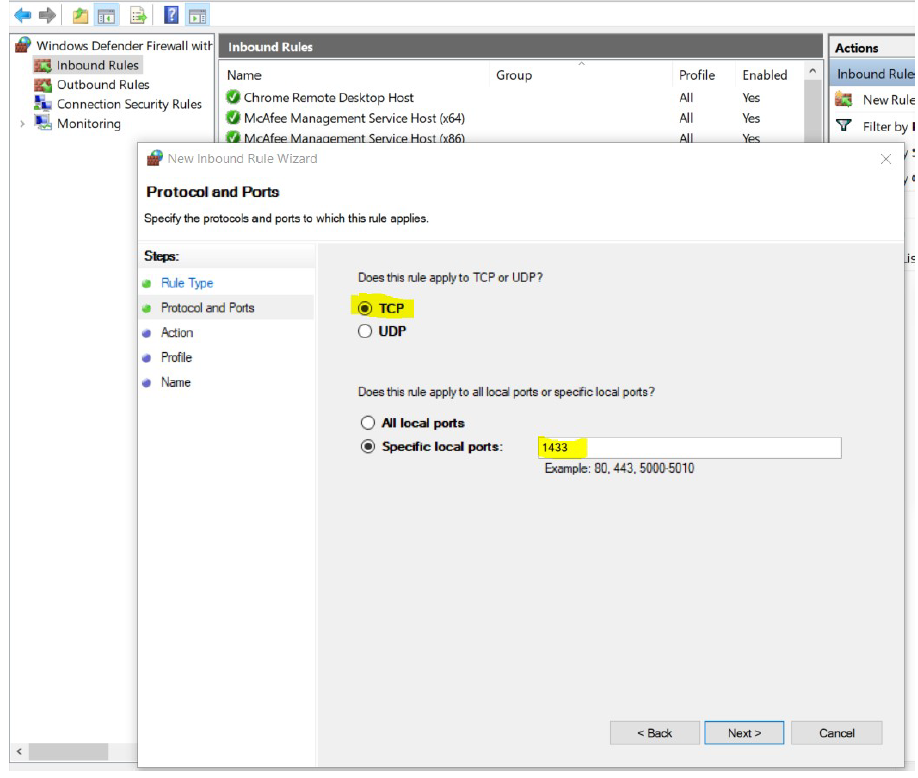This screenshot has width=918, height=778.
Task: Click the left pane scroll left arrow
Action: (19, 751)
